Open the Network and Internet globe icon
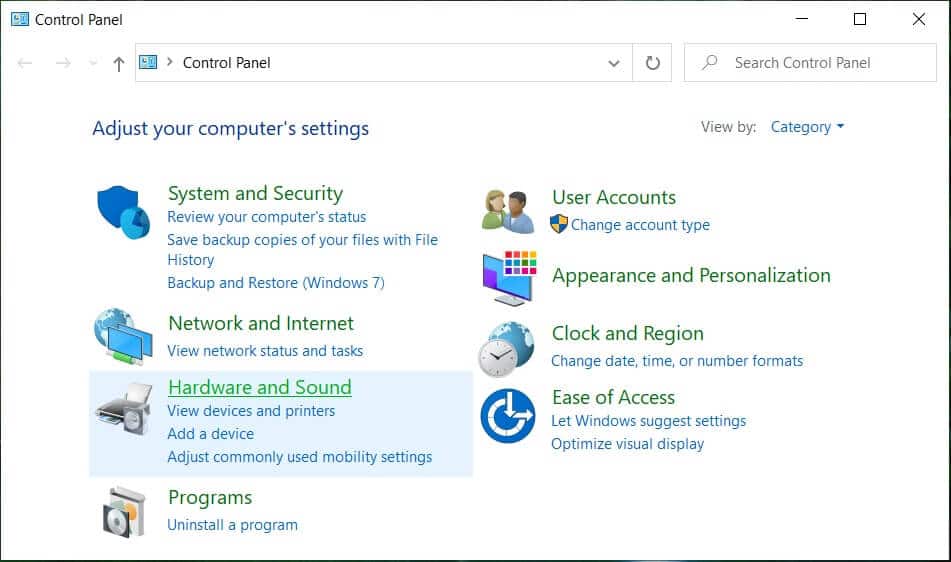 pyautogui.click(x=123, y=336)
